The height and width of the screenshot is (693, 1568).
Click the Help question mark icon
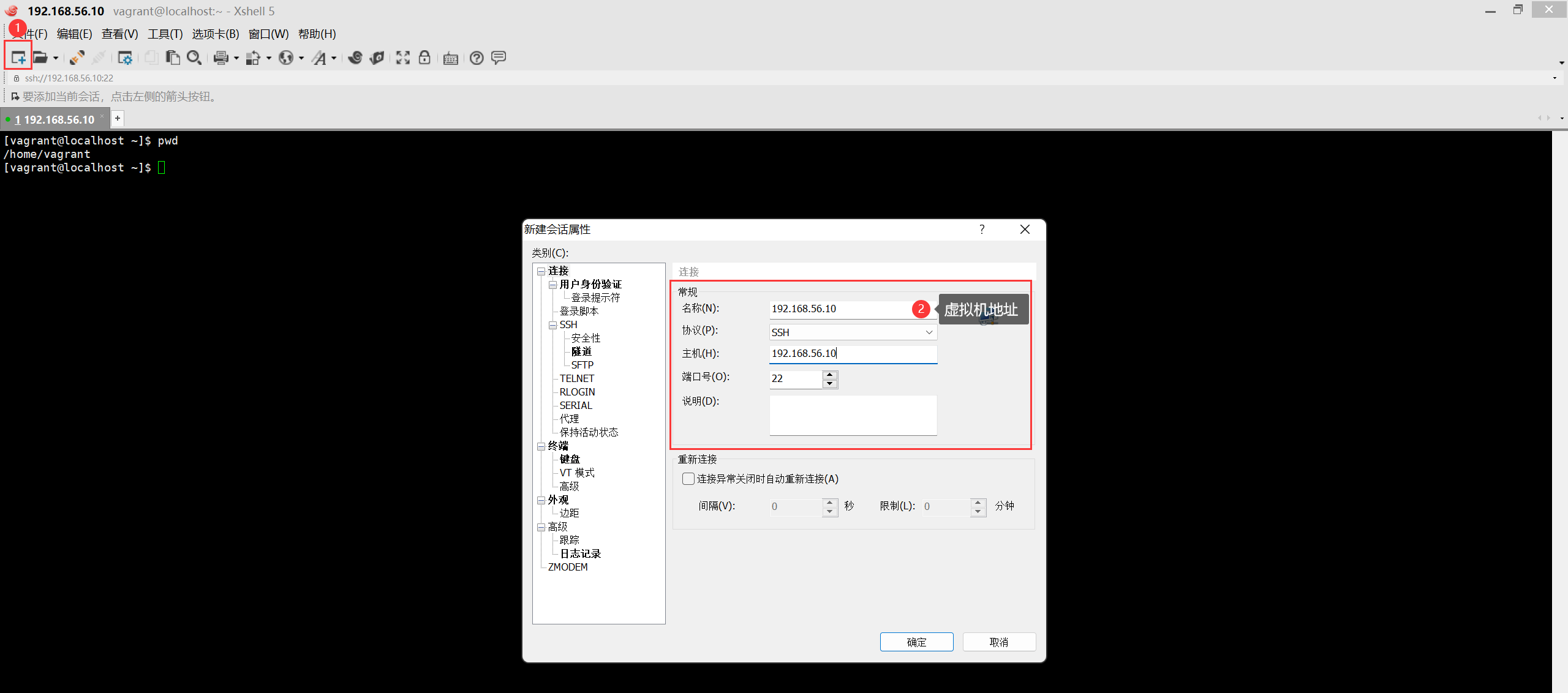click(477, 58)
